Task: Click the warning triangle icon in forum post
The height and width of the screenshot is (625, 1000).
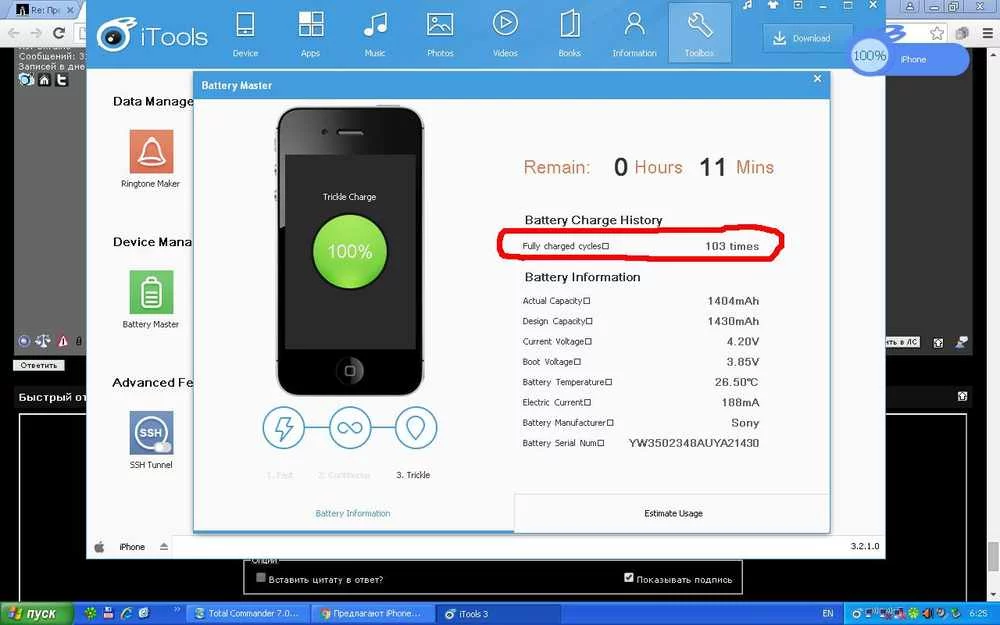Action: point(63,341)
